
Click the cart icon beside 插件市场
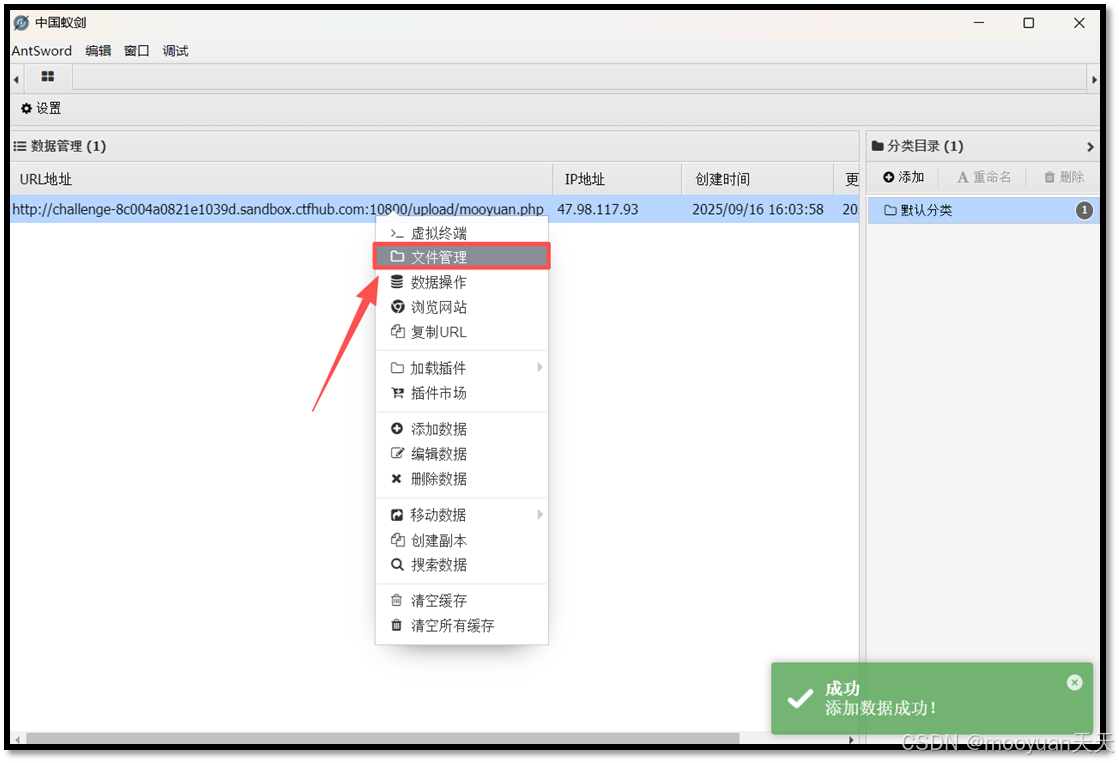398,393
